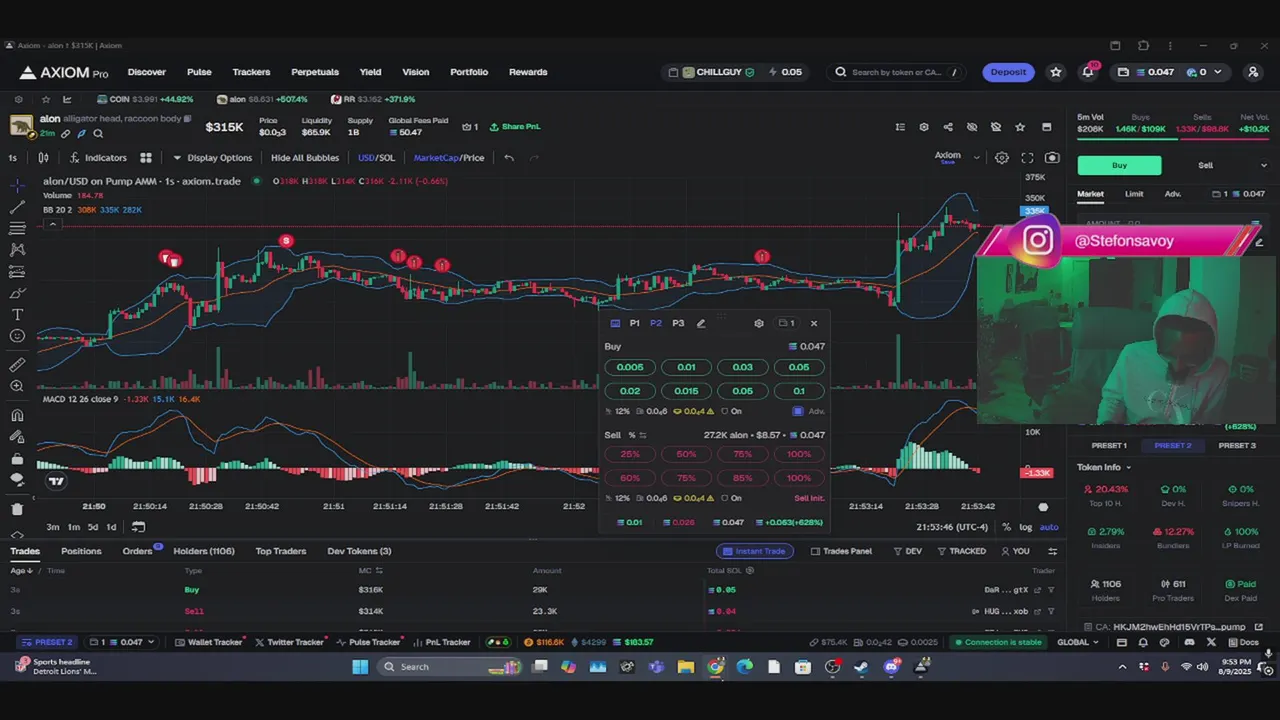1280x720 pixels.
Task: Edit presets with pencil icon in trade popup
Action: click(701, 323)
